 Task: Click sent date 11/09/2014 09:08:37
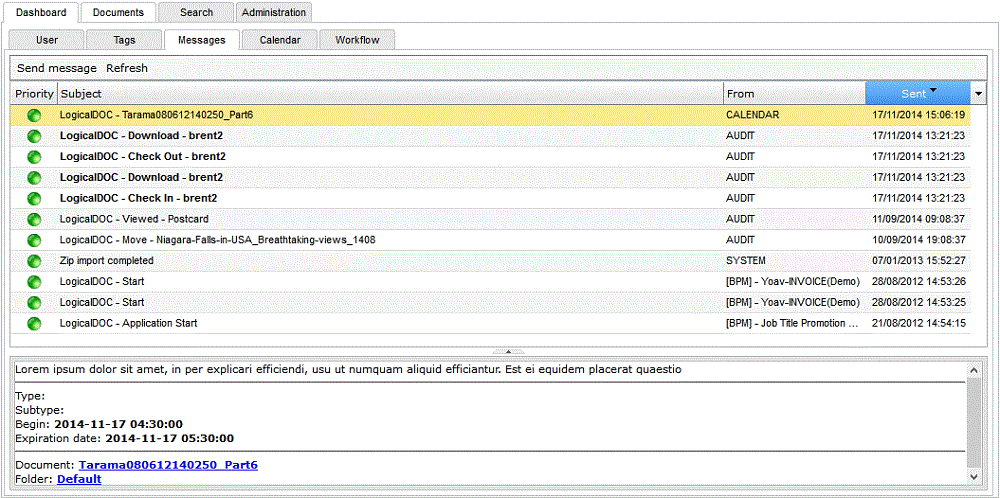tap(918, 219)
